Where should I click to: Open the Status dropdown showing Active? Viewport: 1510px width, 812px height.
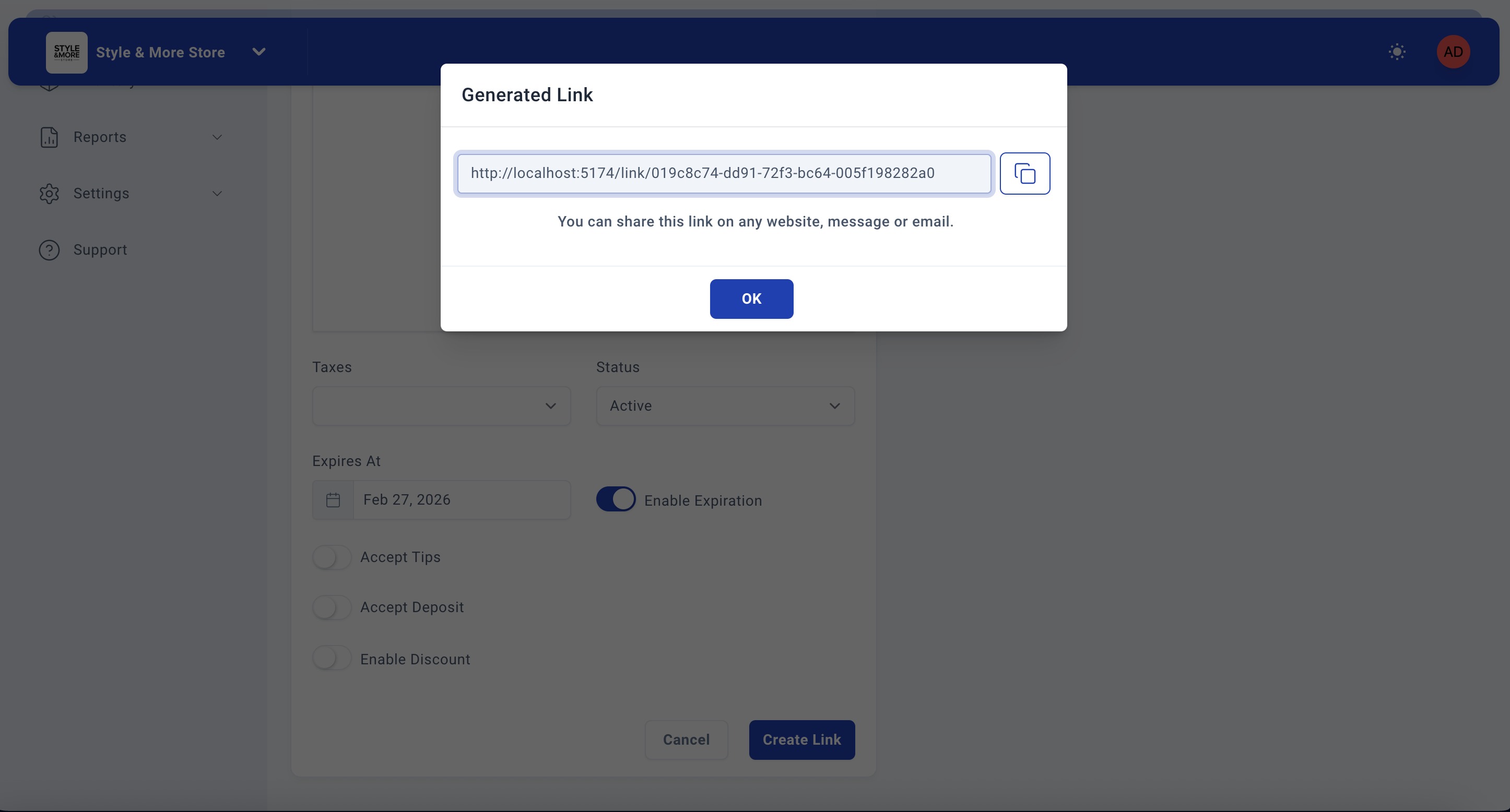[x=725, y=406]
